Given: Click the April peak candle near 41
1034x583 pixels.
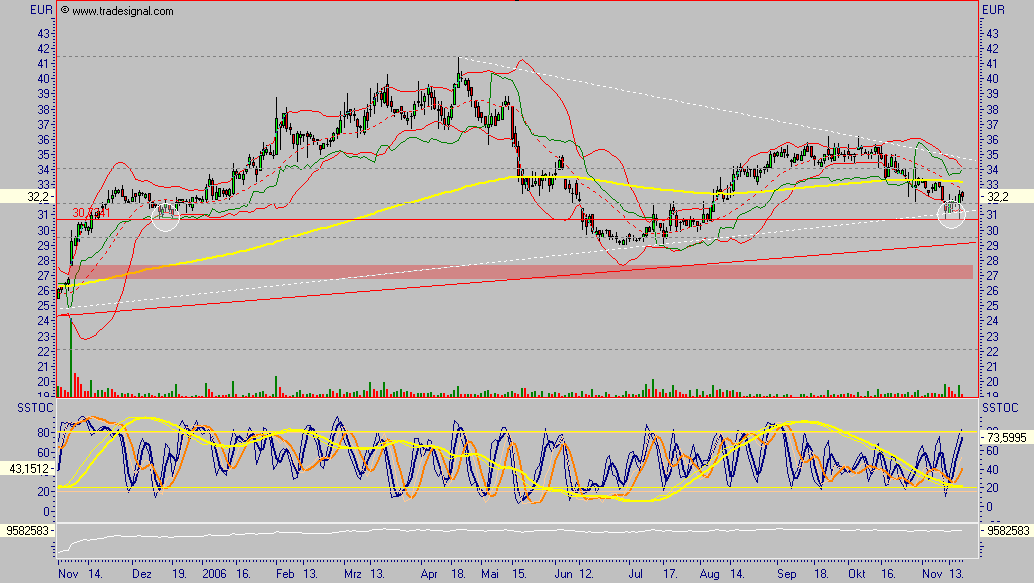Looking at the screenshot, I should coord(459,72).
